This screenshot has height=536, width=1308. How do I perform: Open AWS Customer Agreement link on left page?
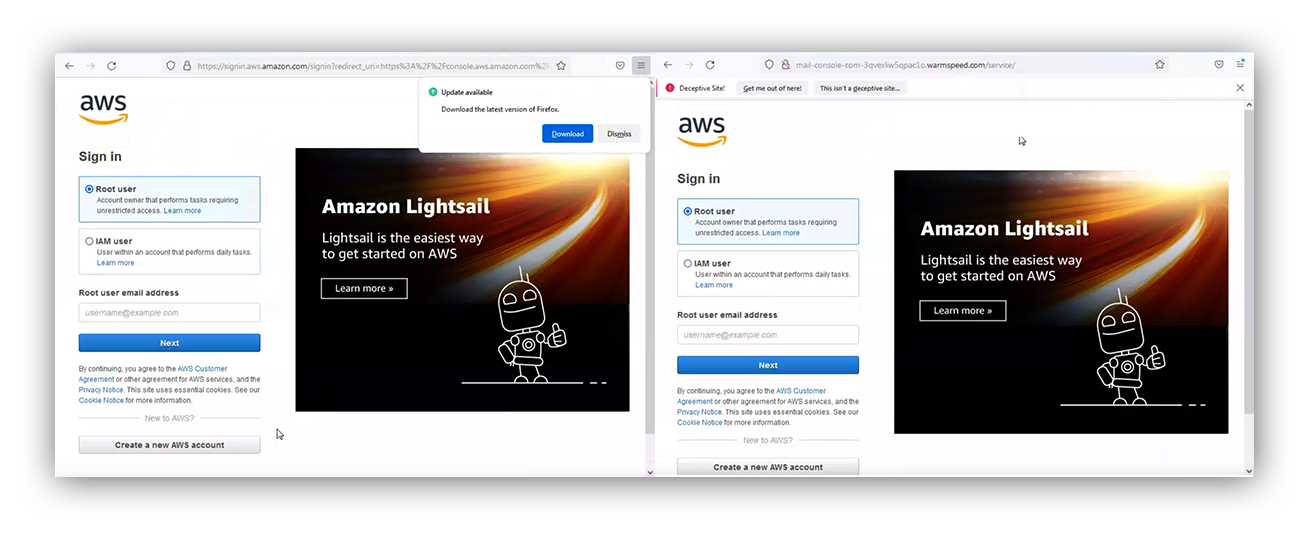click(202, 369)
